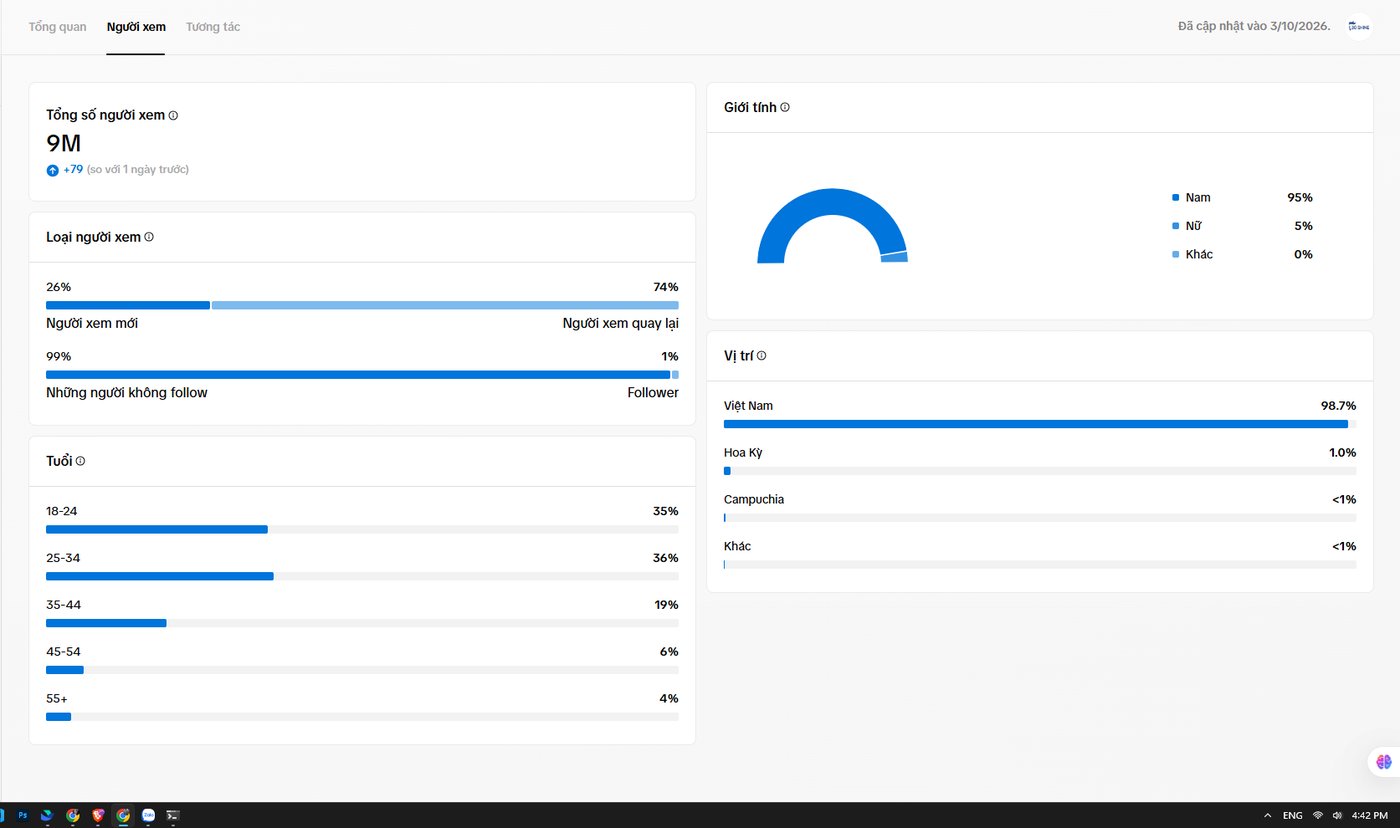This screenshot has width=1400, height=828.
Task: Click the Campuchia location label
Action: click(754, 500)
